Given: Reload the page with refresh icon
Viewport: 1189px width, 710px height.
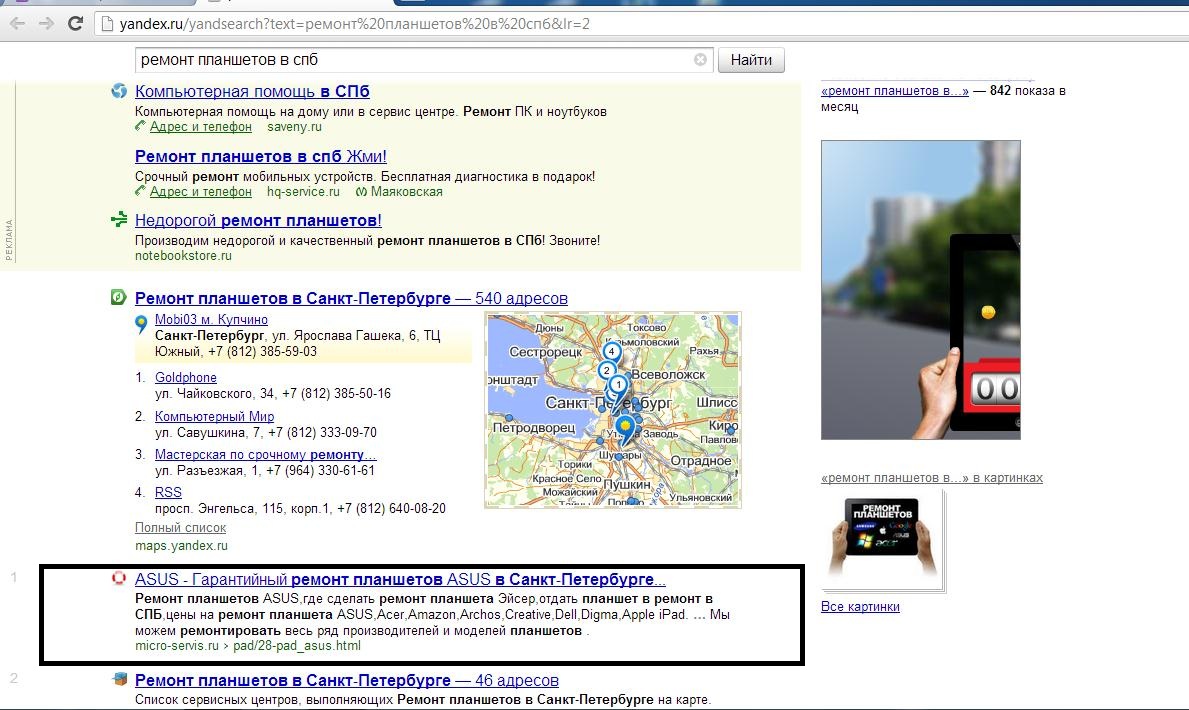Looking at the screenshot, I should (75, 24).
